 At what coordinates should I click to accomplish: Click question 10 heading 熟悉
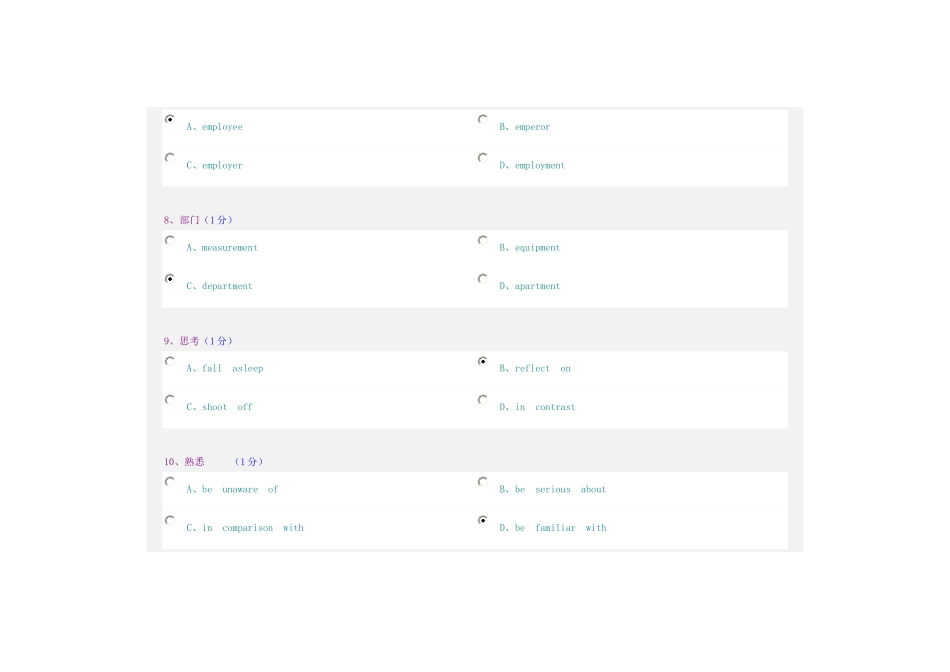194,462
